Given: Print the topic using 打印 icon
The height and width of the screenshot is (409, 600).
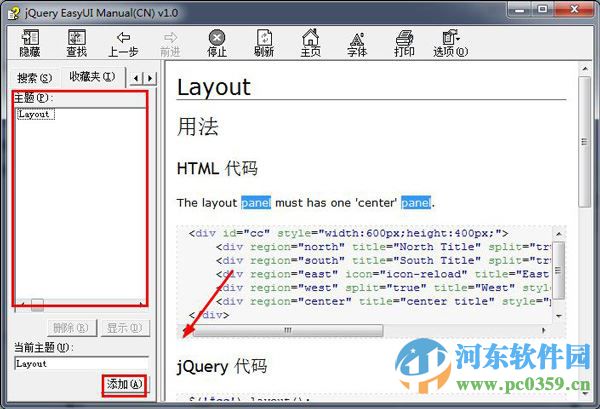Looking at the screenshot, I should [x=404, y=43].
